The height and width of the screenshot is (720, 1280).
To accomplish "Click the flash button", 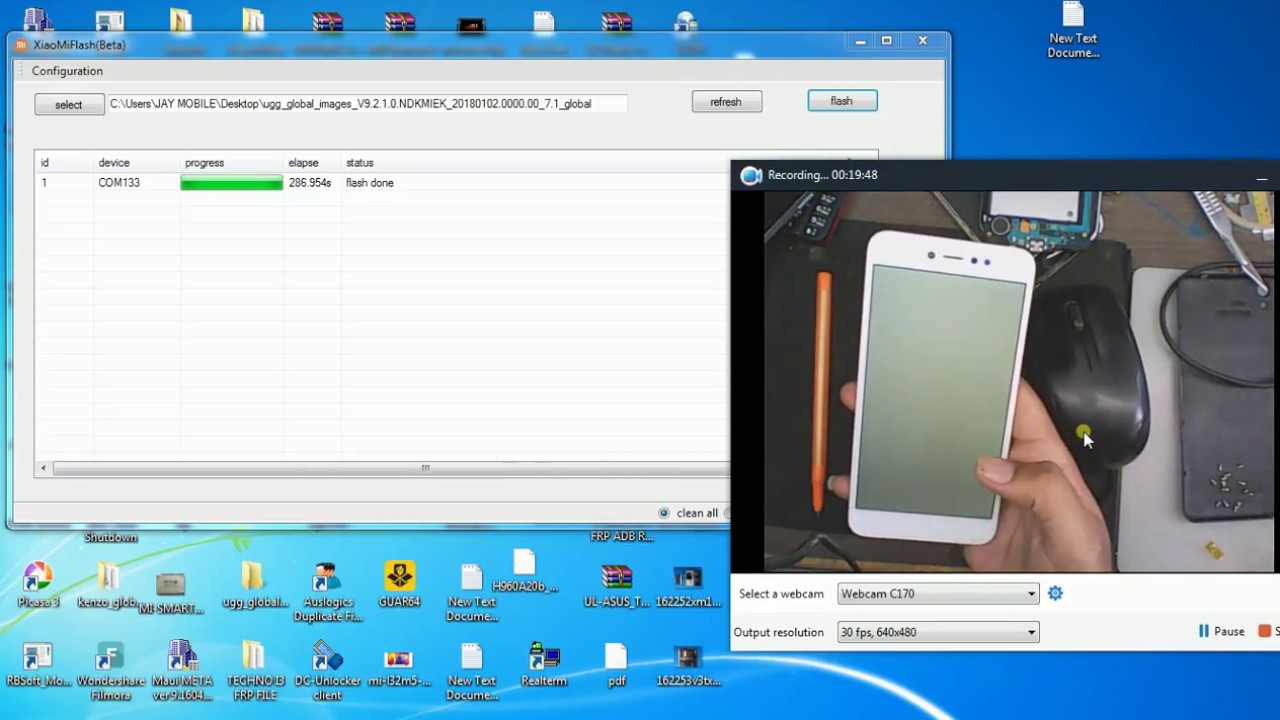I will (842, 101).
